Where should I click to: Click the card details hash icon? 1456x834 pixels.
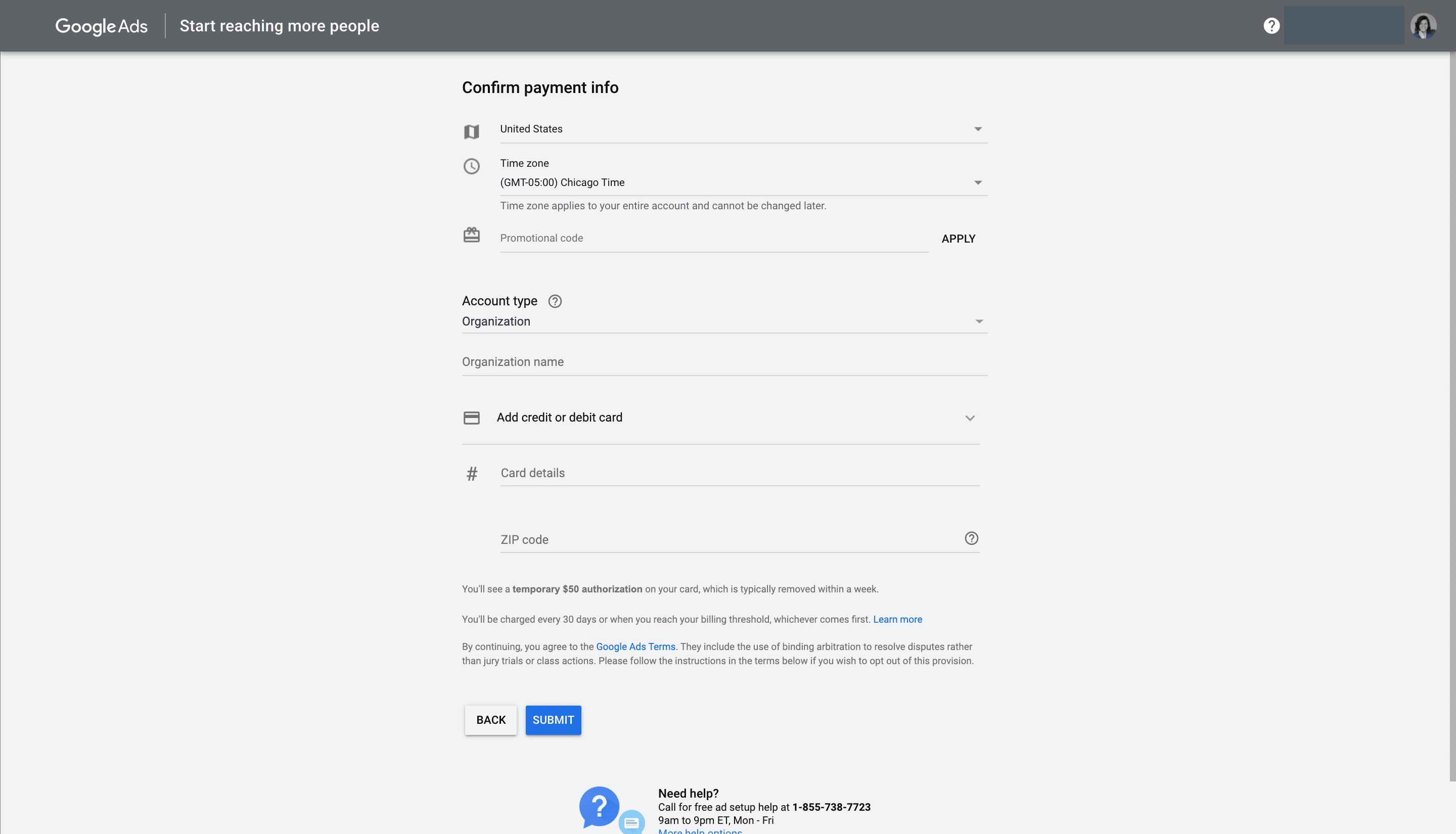click(x=471, y=472)
